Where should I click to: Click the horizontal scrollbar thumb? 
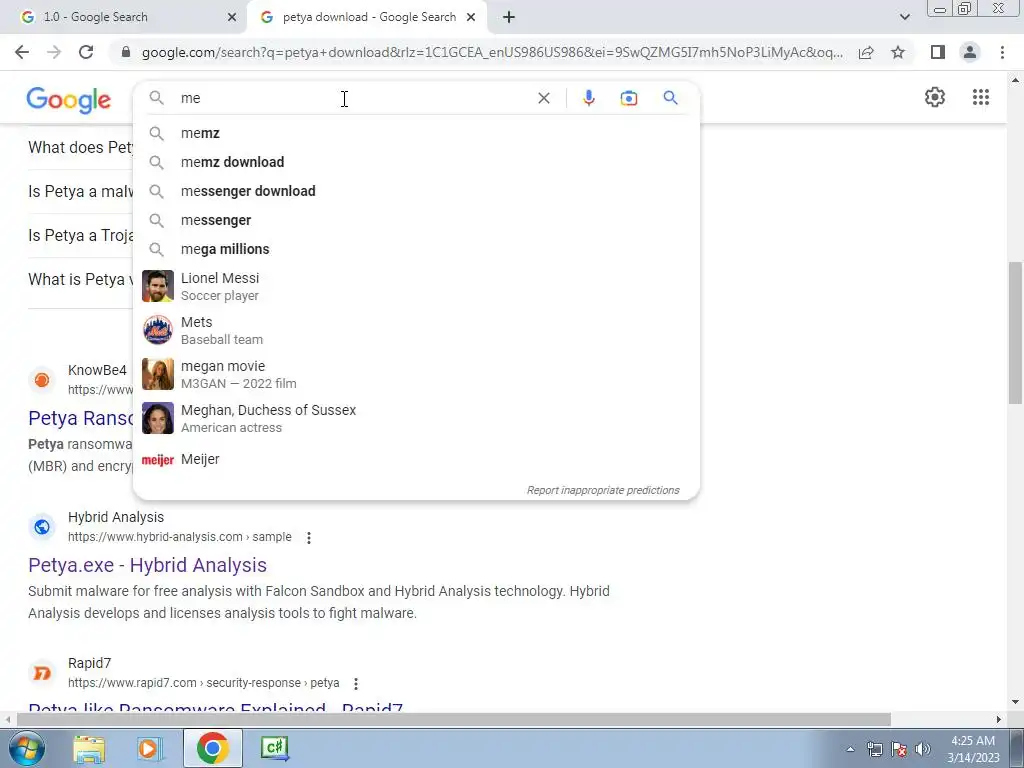coord(454,719)
